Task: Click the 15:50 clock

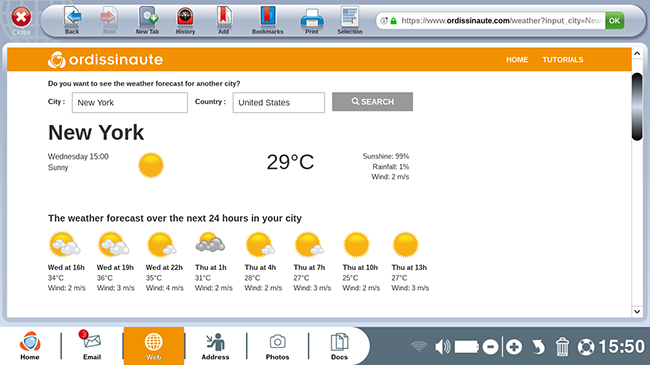Action: pyautogui.click(x=621, y=346)
